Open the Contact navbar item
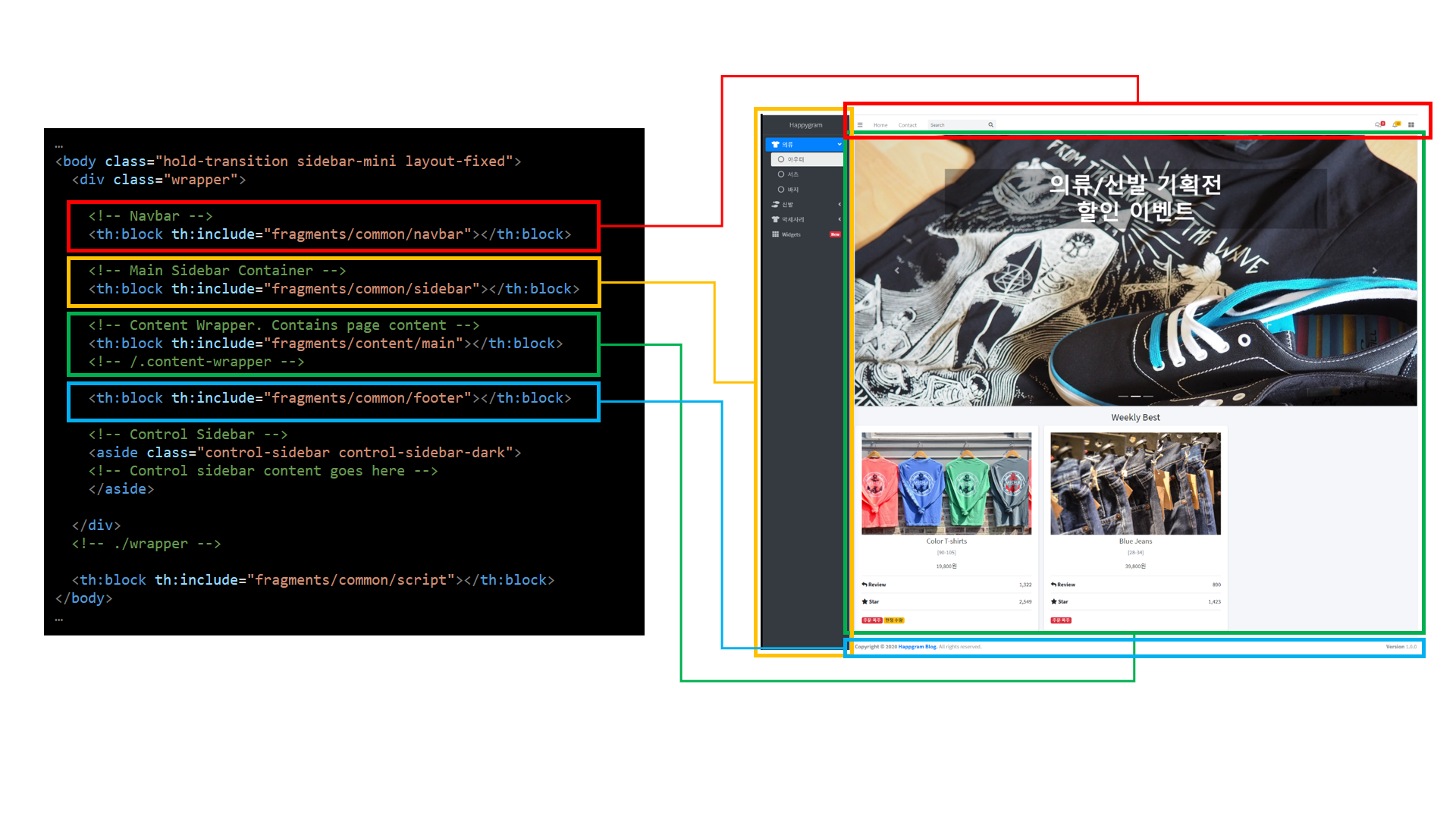Screen dimensions: 1456x819 907,125
